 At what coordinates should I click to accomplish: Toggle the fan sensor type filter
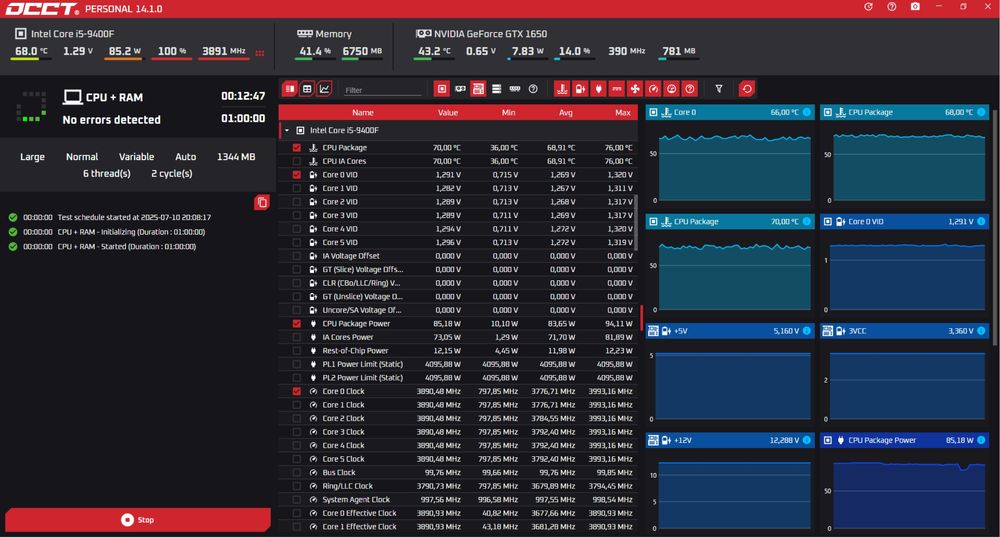635,89
